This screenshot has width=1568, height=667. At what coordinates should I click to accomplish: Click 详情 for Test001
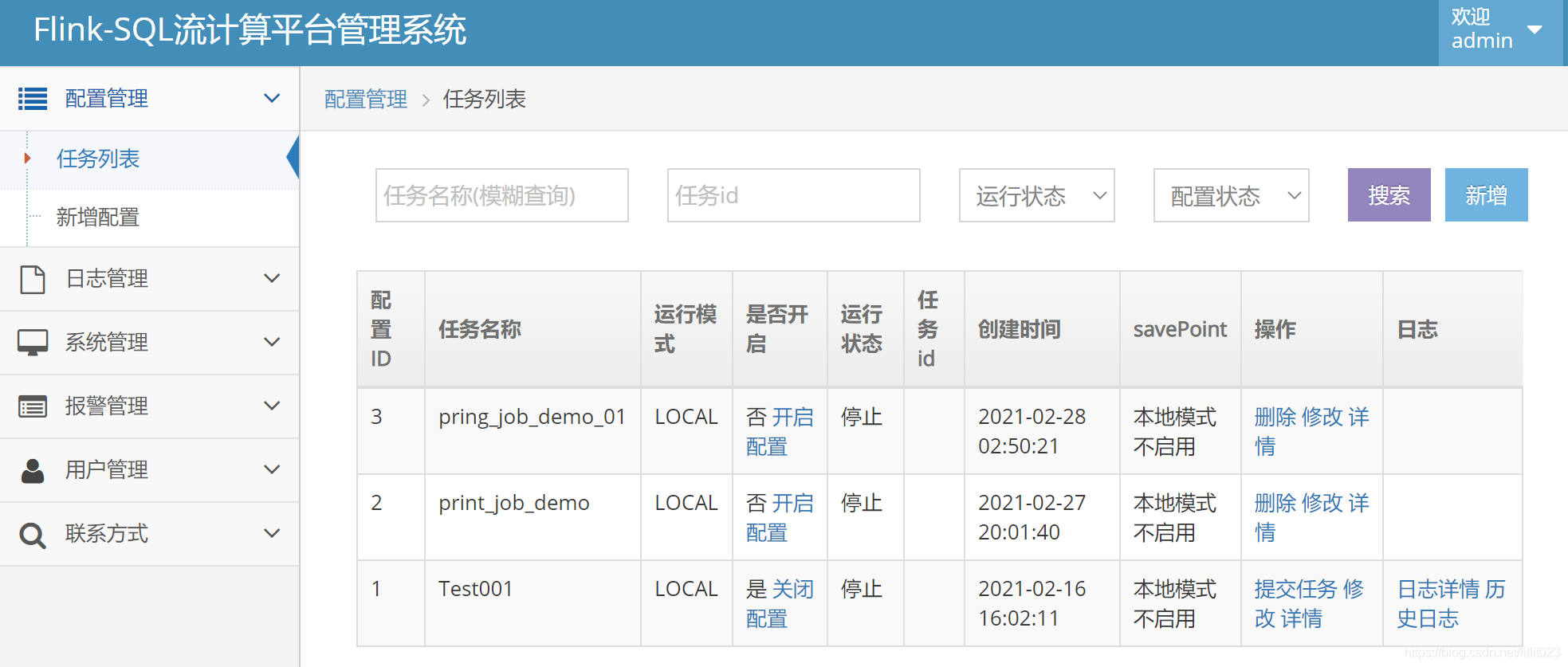tap(1302, 619)
